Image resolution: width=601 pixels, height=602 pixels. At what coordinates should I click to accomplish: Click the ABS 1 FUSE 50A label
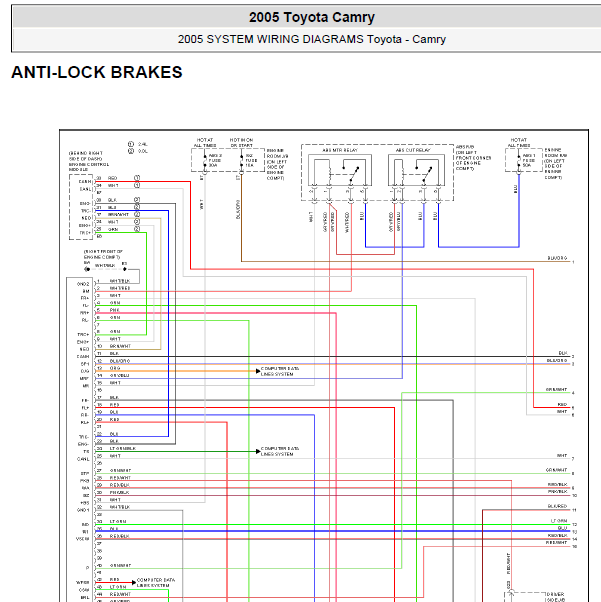[529, 160]
